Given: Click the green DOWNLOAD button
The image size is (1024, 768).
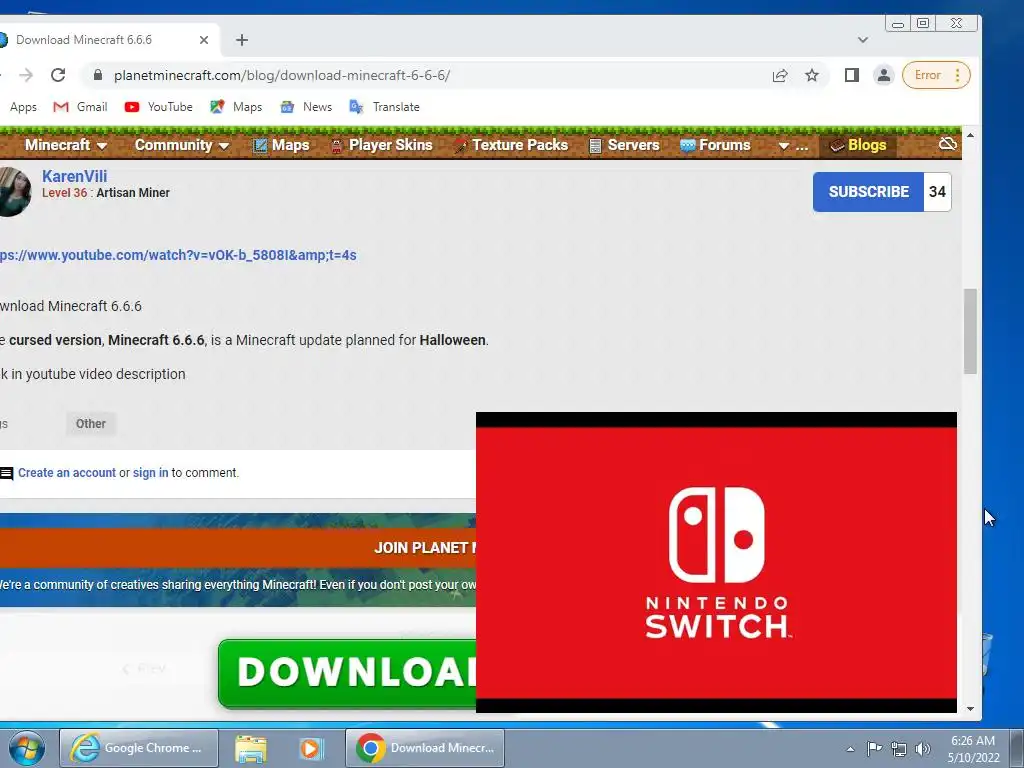Looking at the screenshot, I should pyautogui.click(x=347, y=673).
